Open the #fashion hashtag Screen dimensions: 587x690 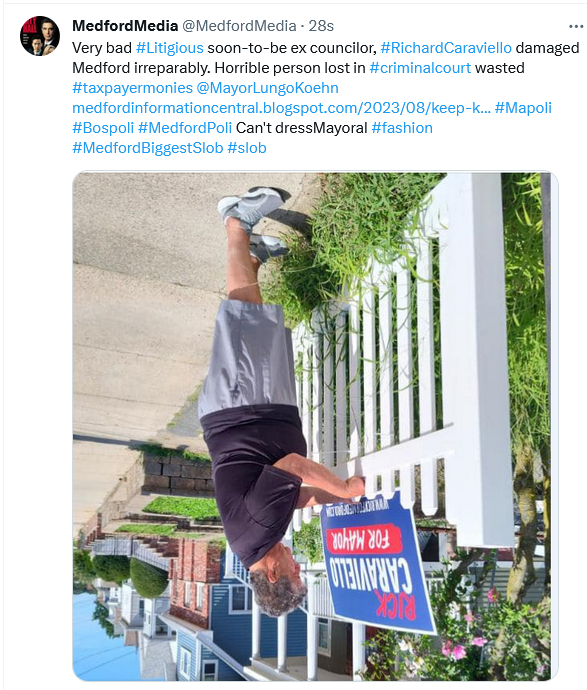(402, 128)
